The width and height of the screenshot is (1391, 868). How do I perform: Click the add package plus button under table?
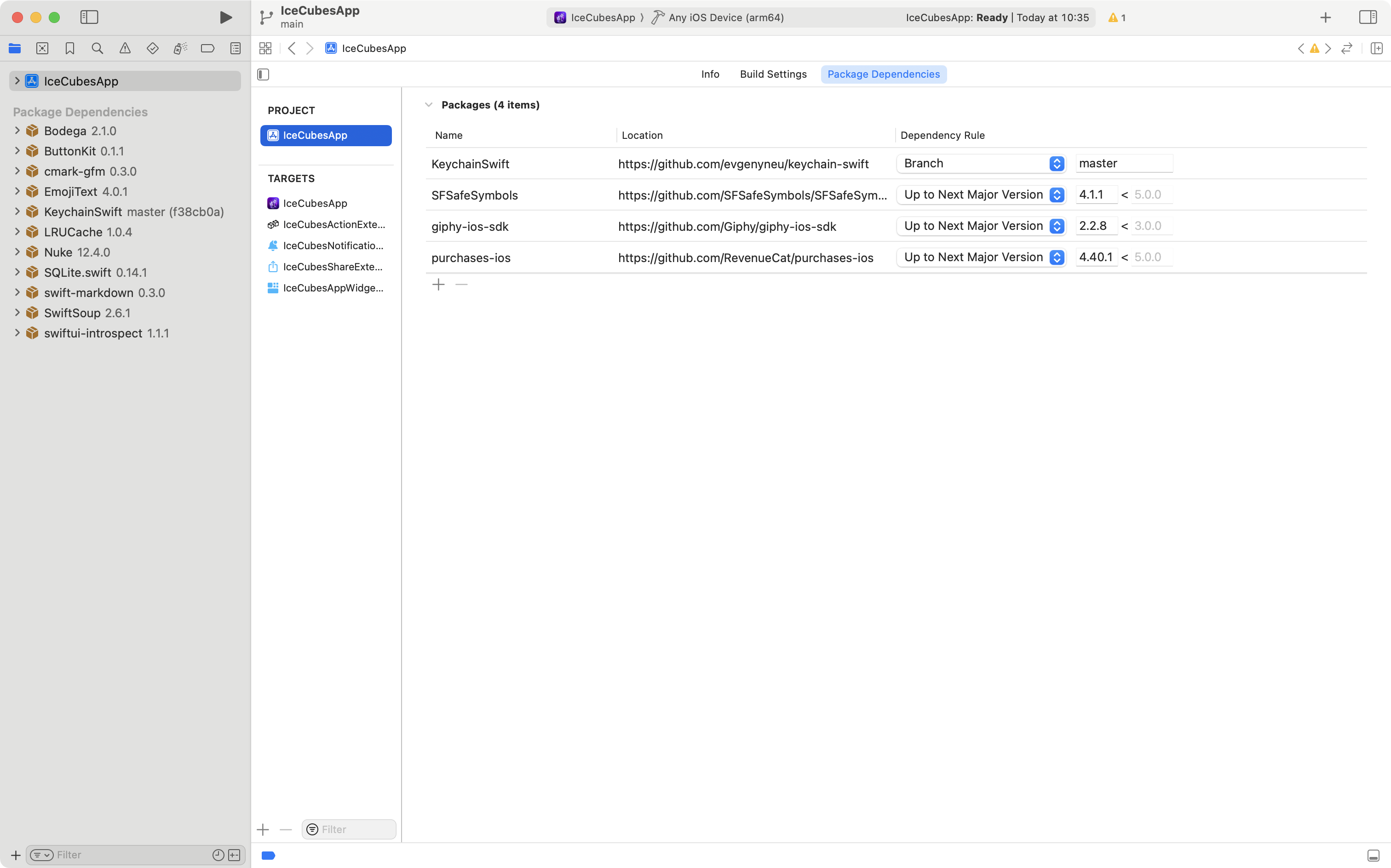click(438, 285)
